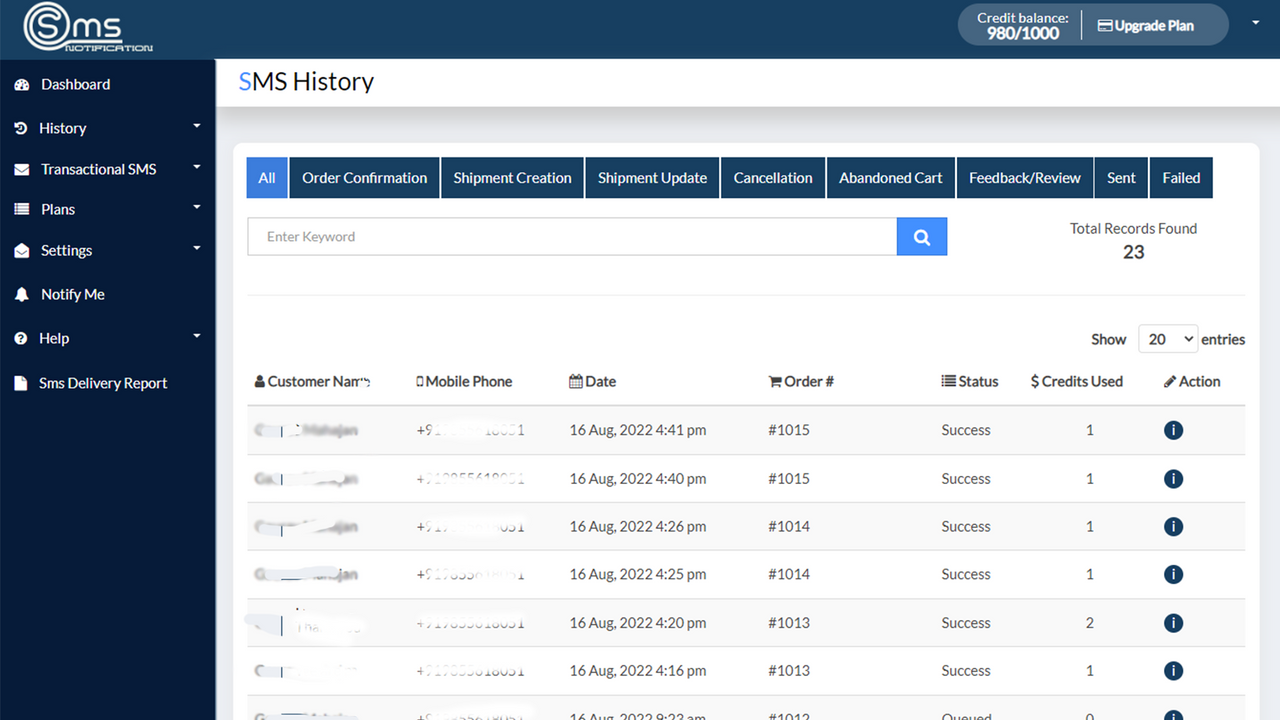Open info icon for 4:20 pm row
Screen dimensions: 1280x720
click(x=1174, y=623)
